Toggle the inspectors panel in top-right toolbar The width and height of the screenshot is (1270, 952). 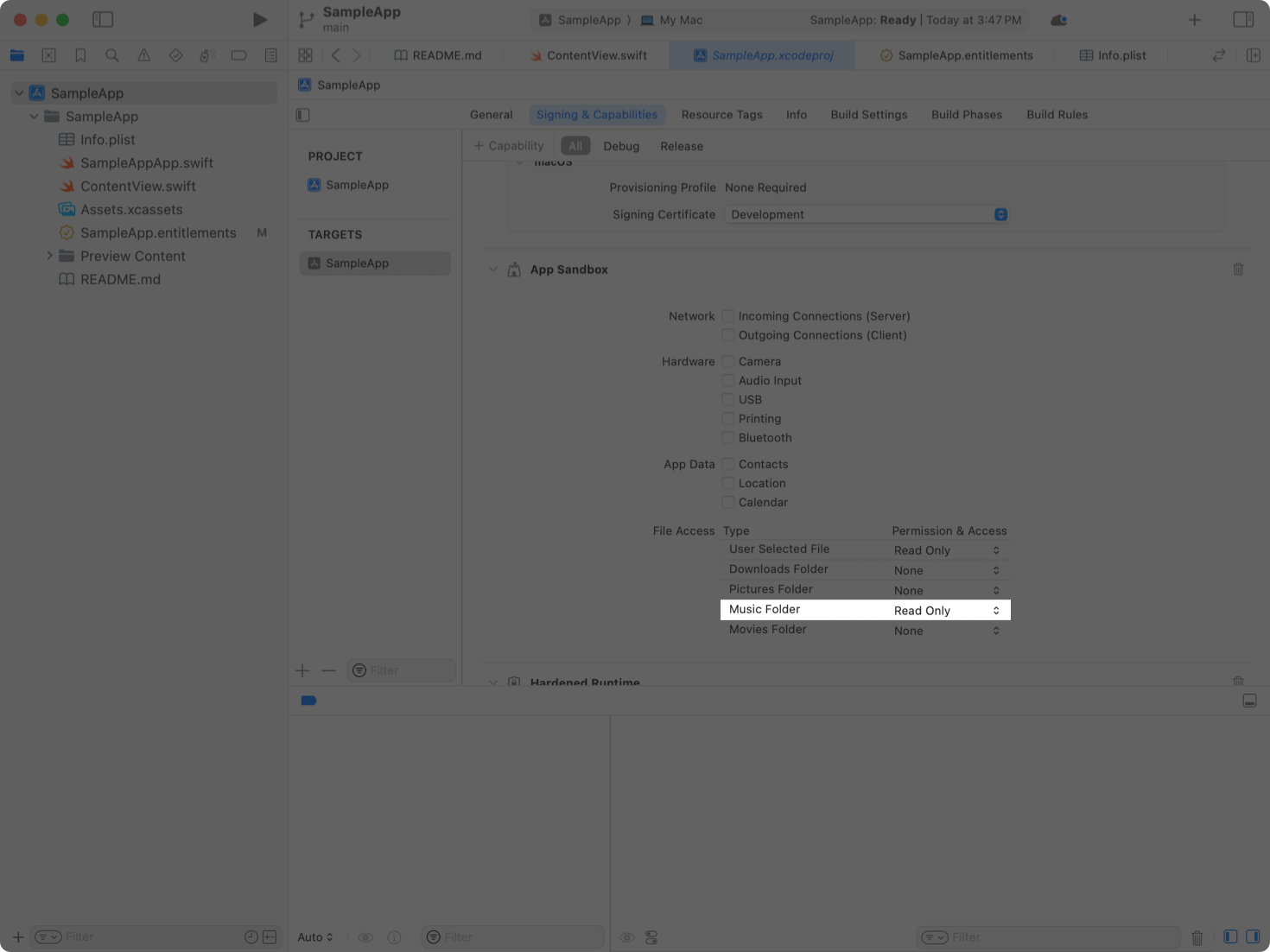click(1242, 20)
